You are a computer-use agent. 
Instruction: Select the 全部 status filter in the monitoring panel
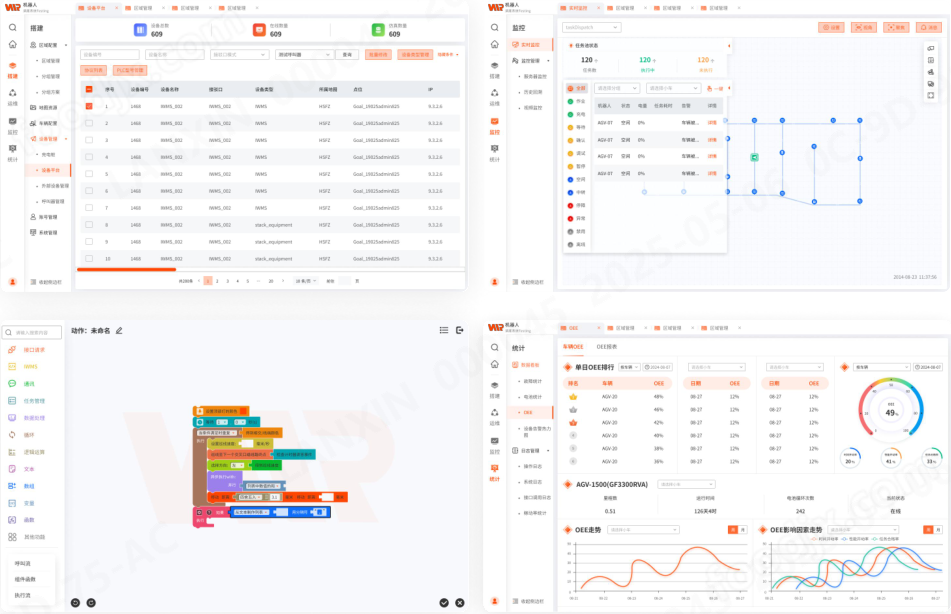tap(577, 88)
